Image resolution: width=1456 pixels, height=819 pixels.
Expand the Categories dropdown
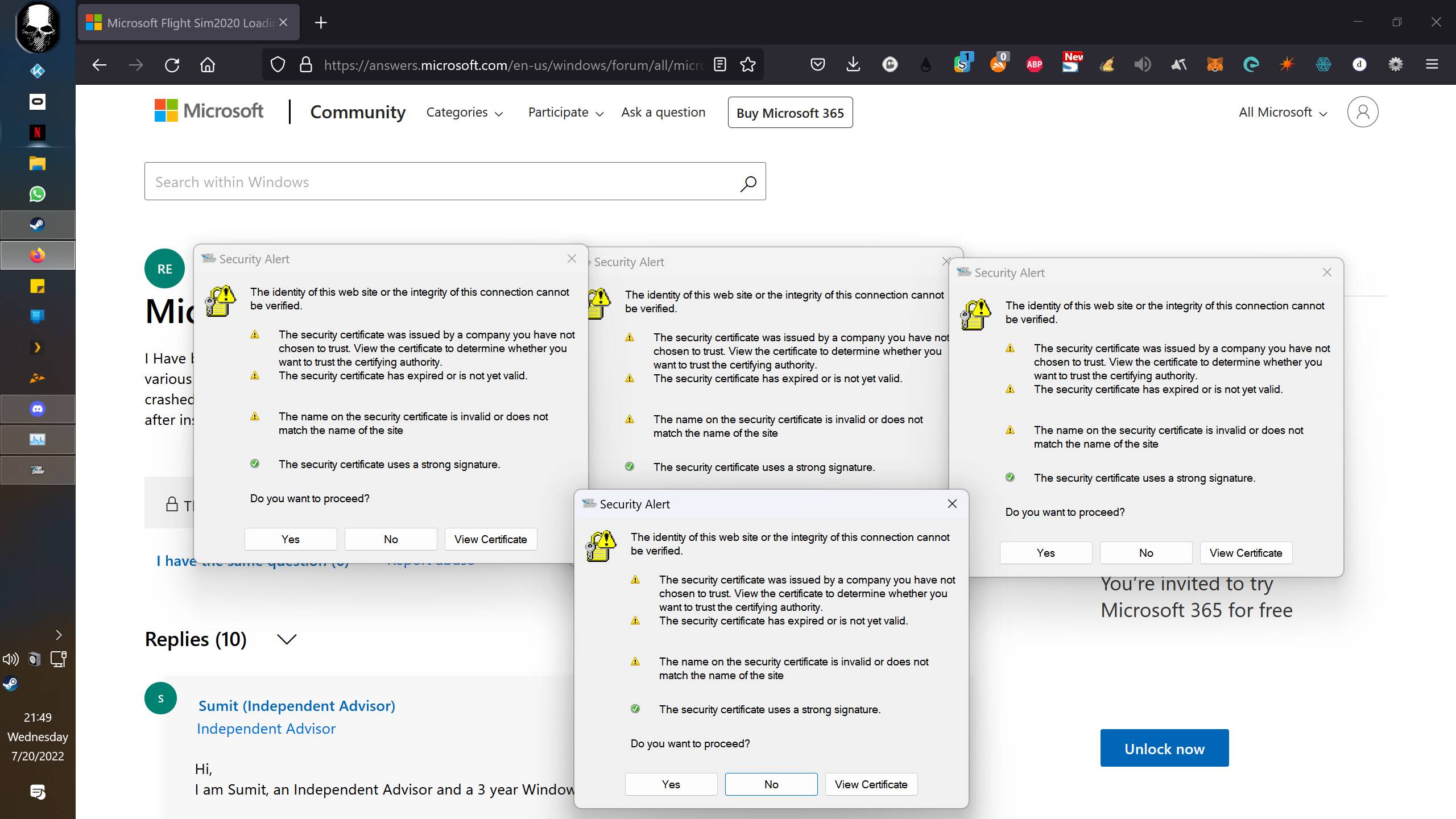click(x=464, y=113)
